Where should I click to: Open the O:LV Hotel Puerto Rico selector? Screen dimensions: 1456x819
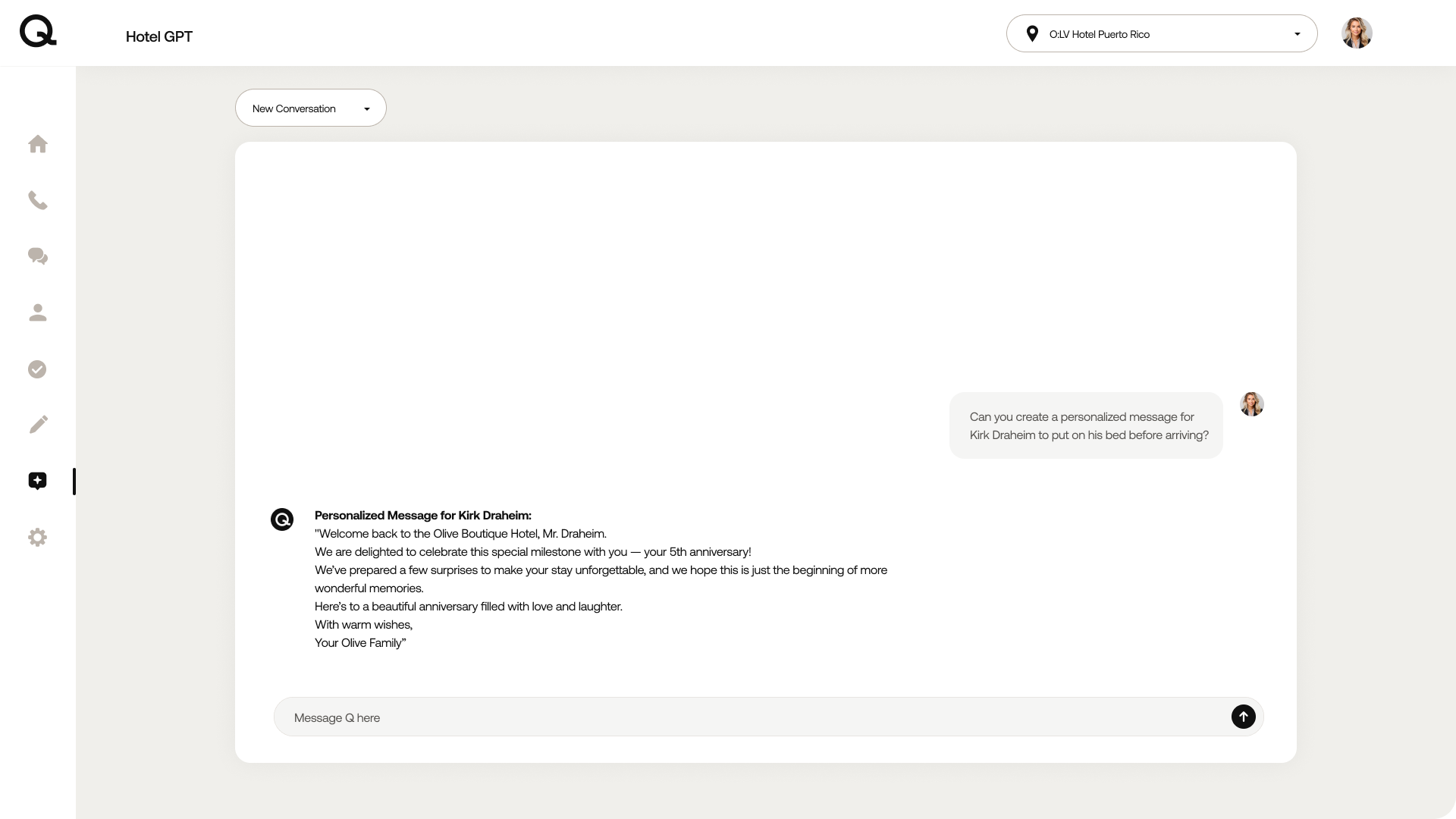(1161, 34)
